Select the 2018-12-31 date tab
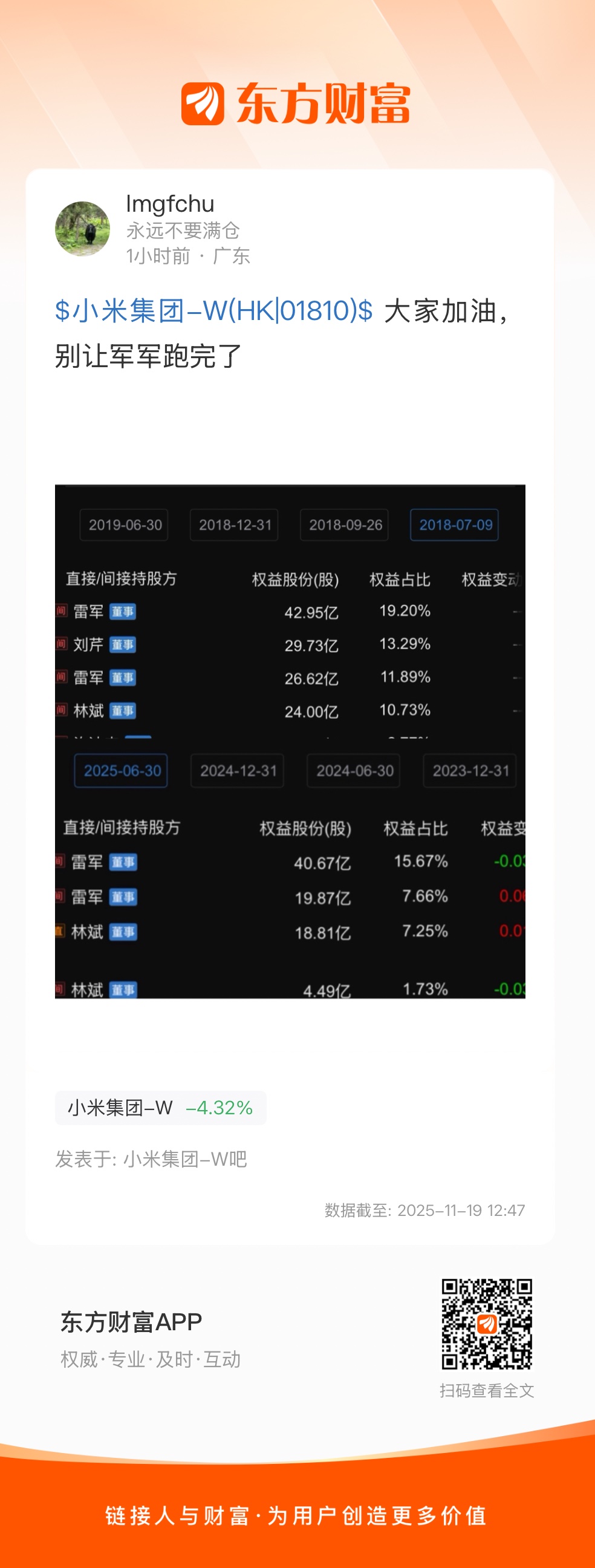 click(234, 524)
